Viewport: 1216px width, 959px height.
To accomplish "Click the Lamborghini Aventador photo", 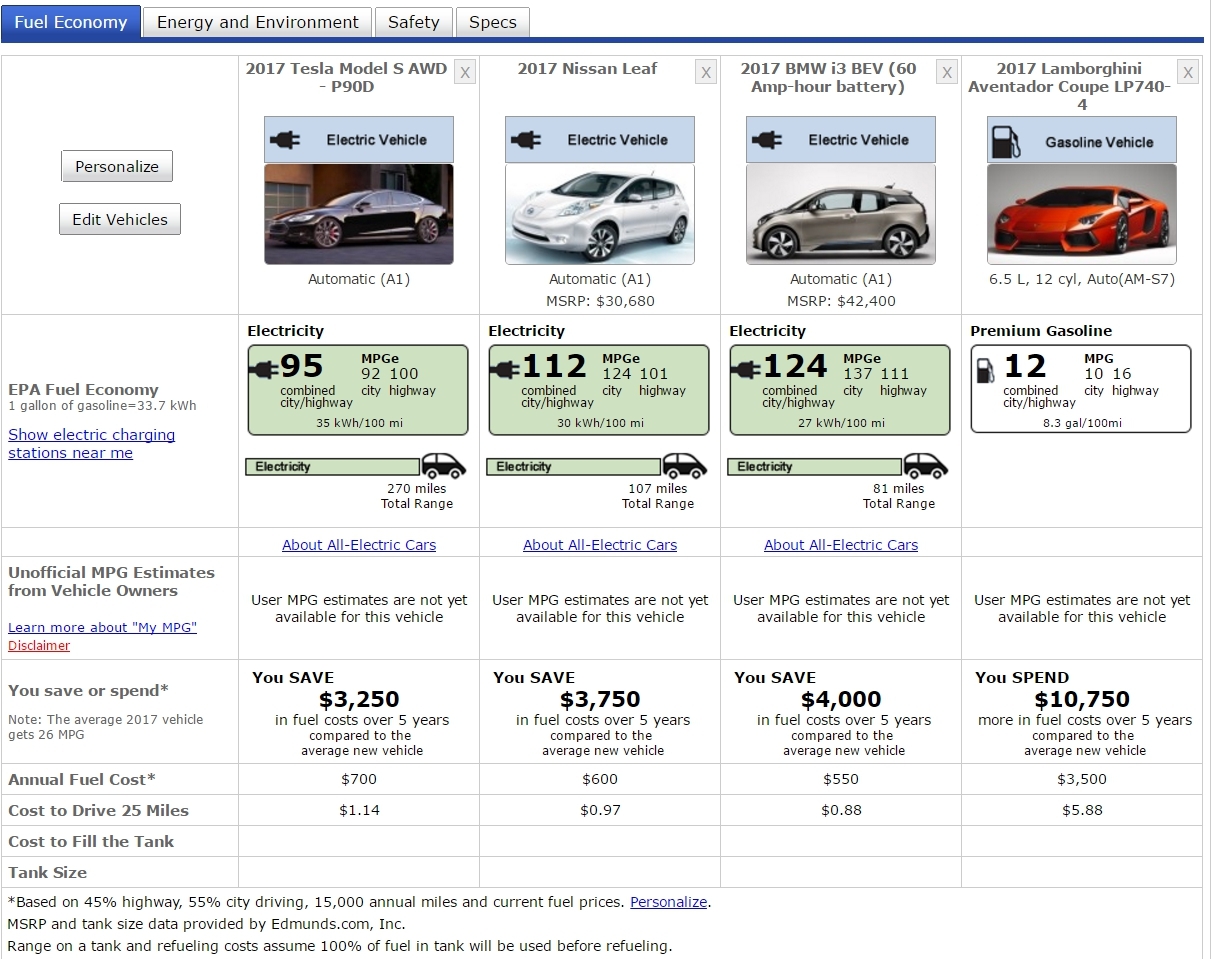I will pos(1082,214).
